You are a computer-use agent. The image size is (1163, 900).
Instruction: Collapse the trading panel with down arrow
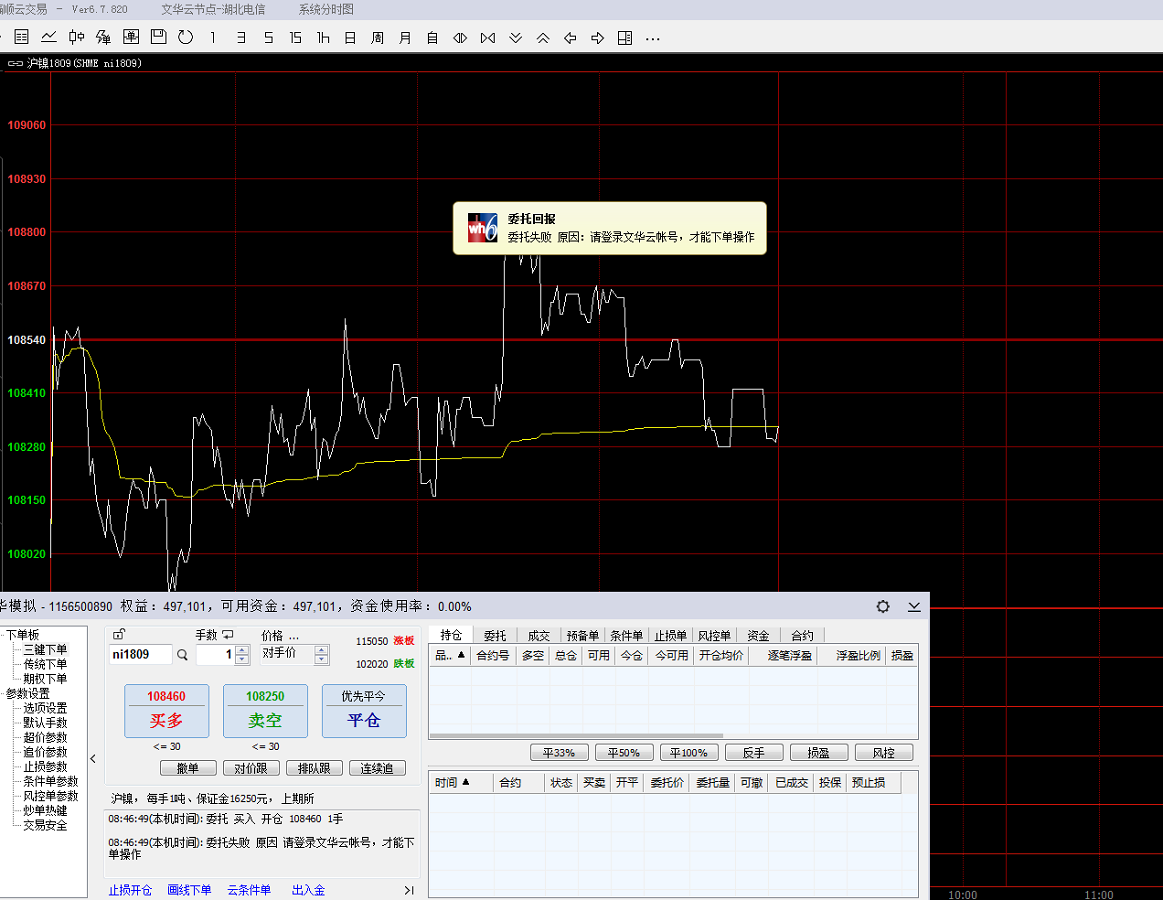[914, 606]
